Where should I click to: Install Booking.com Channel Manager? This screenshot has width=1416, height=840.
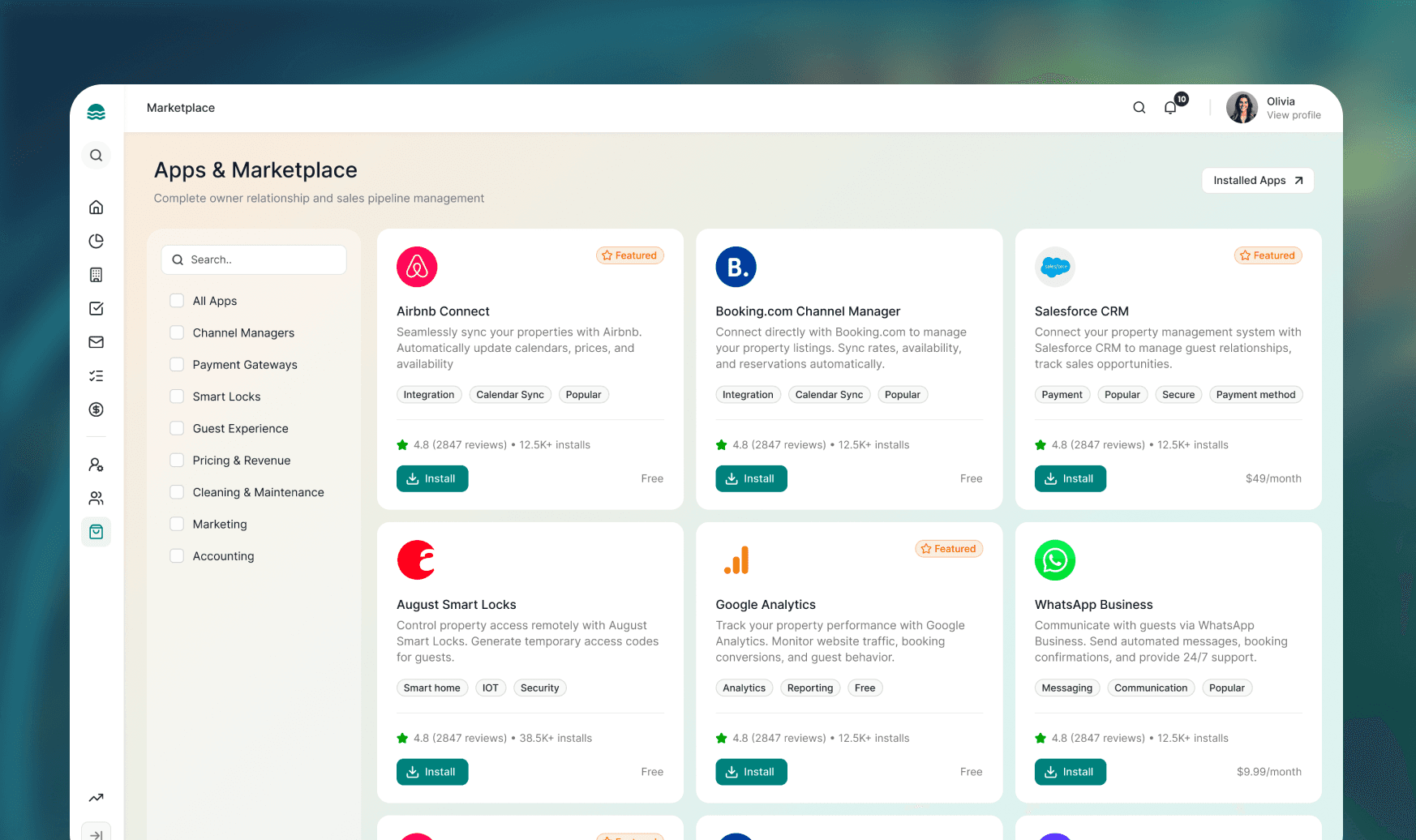pos(751,478)
